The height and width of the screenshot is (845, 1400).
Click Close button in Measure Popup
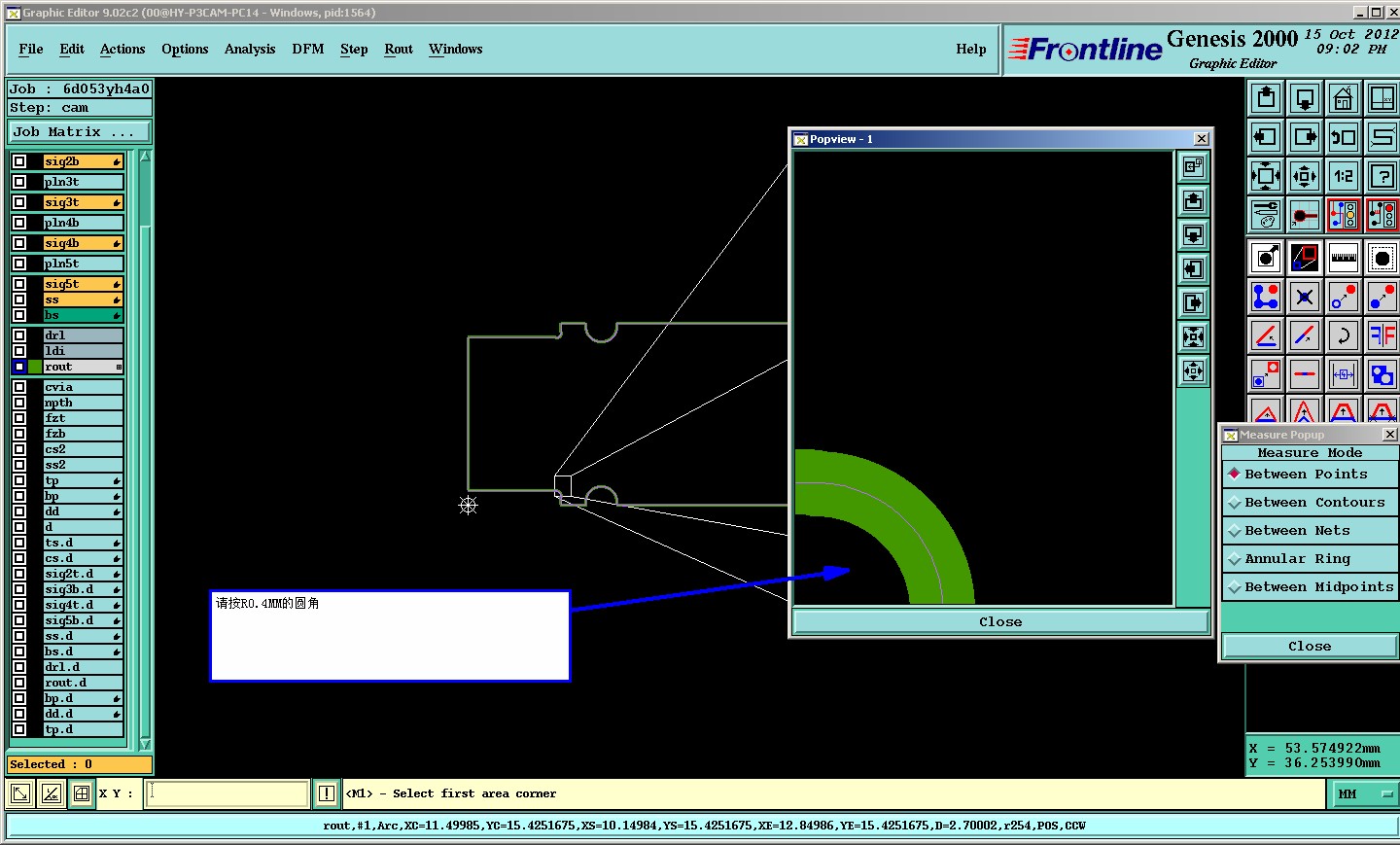pos(1310,647)
